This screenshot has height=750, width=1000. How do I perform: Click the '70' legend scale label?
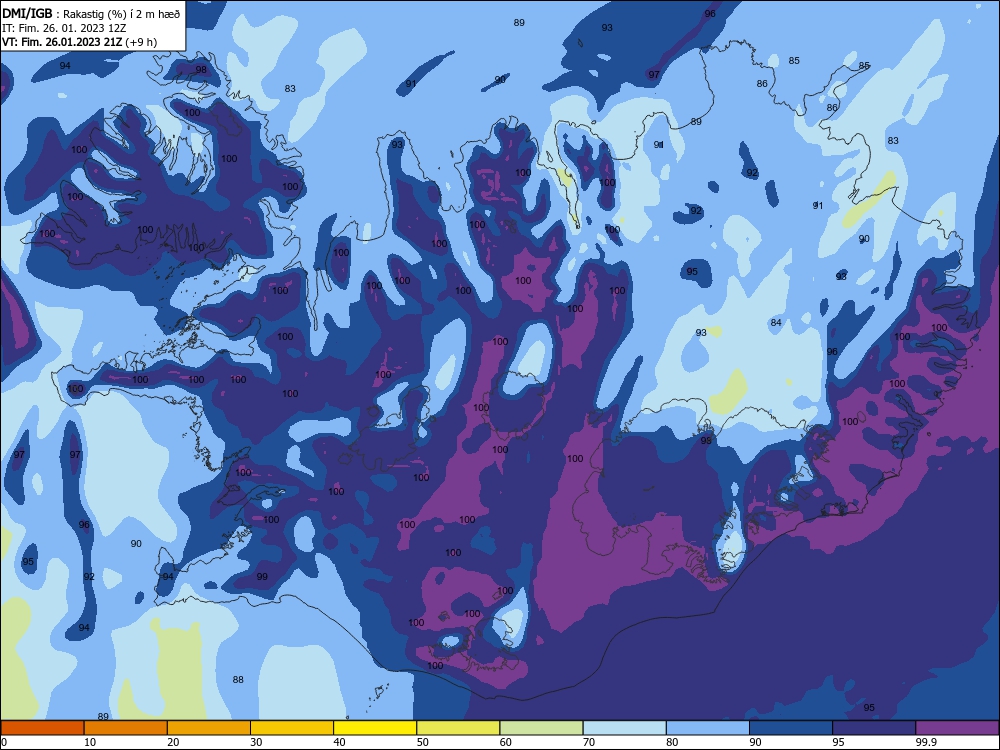coord(589,742)
